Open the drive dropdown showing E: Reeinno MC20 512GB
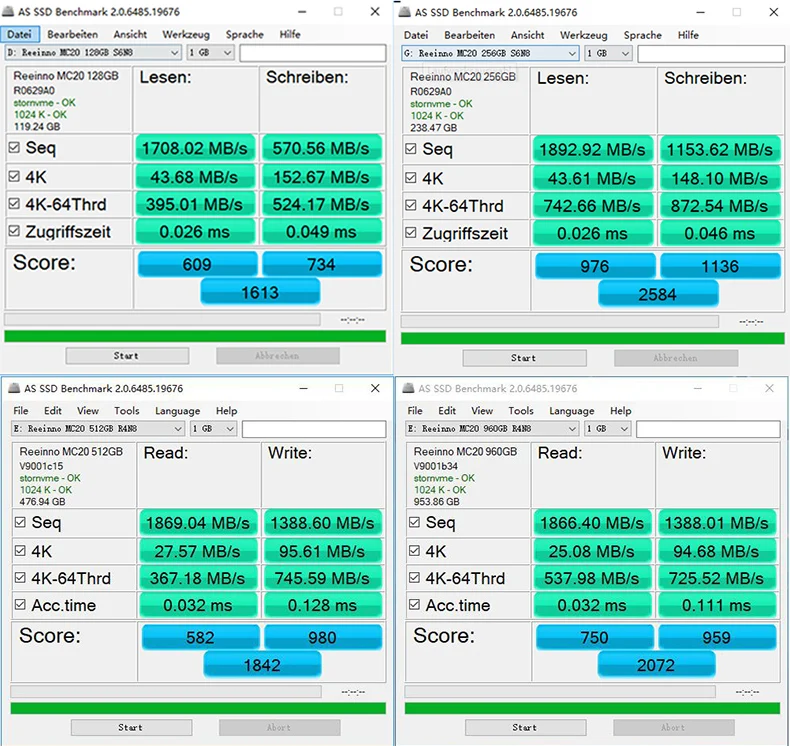The height and width of the screenshot is (746, 790). coord(98,429)
